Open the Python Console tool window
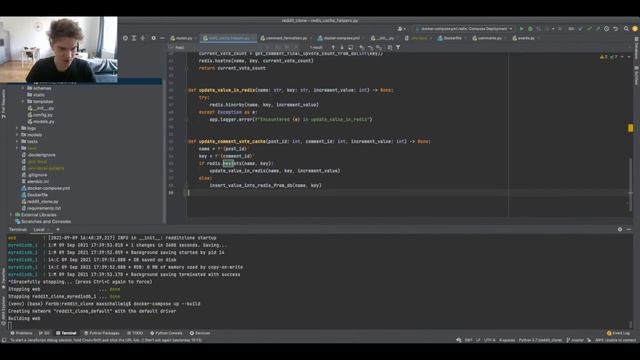This screenshot has height=360, width=640. [166, 333]
